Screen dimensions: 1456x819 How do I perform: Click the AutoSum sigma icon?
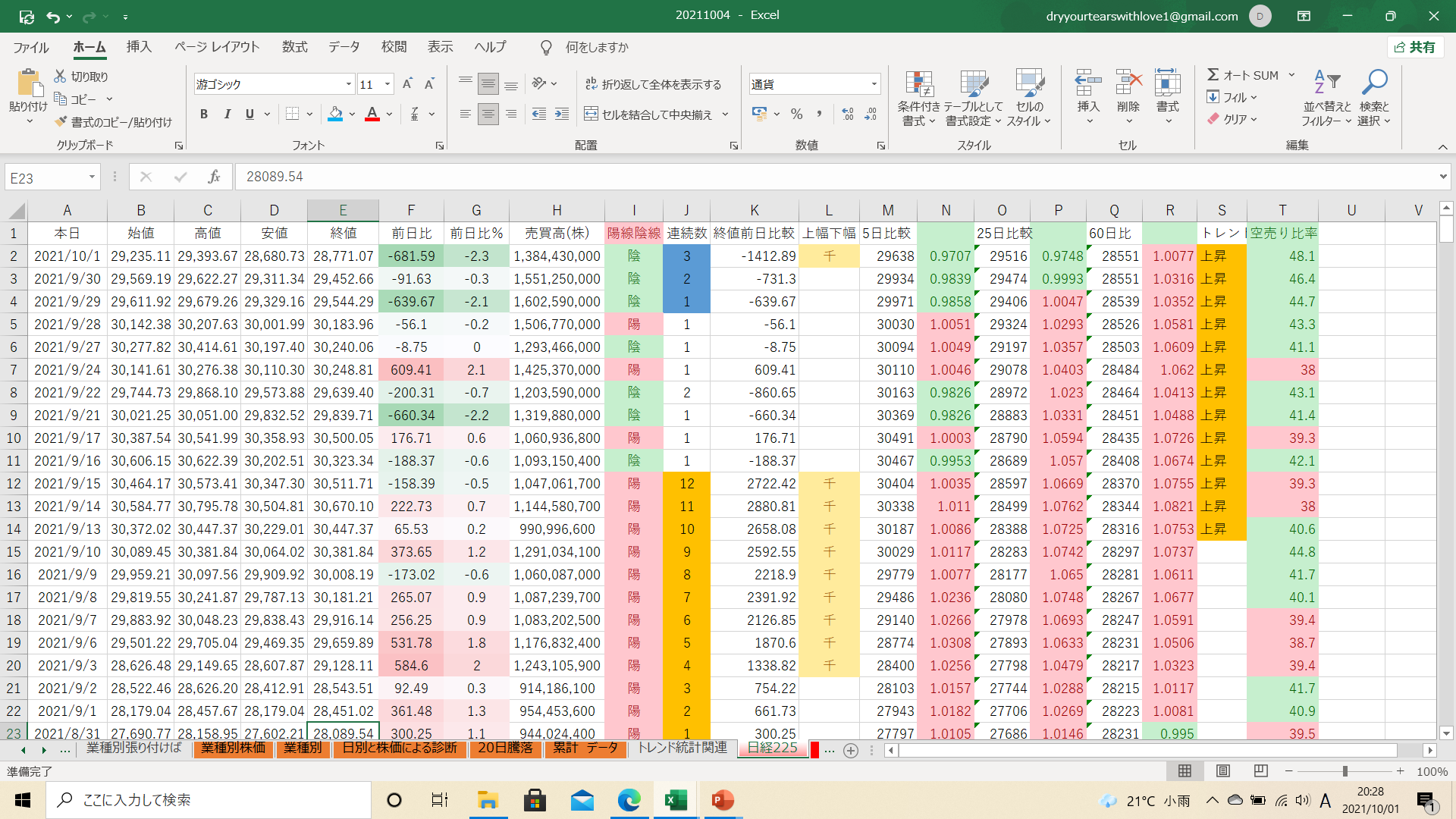1213,75
